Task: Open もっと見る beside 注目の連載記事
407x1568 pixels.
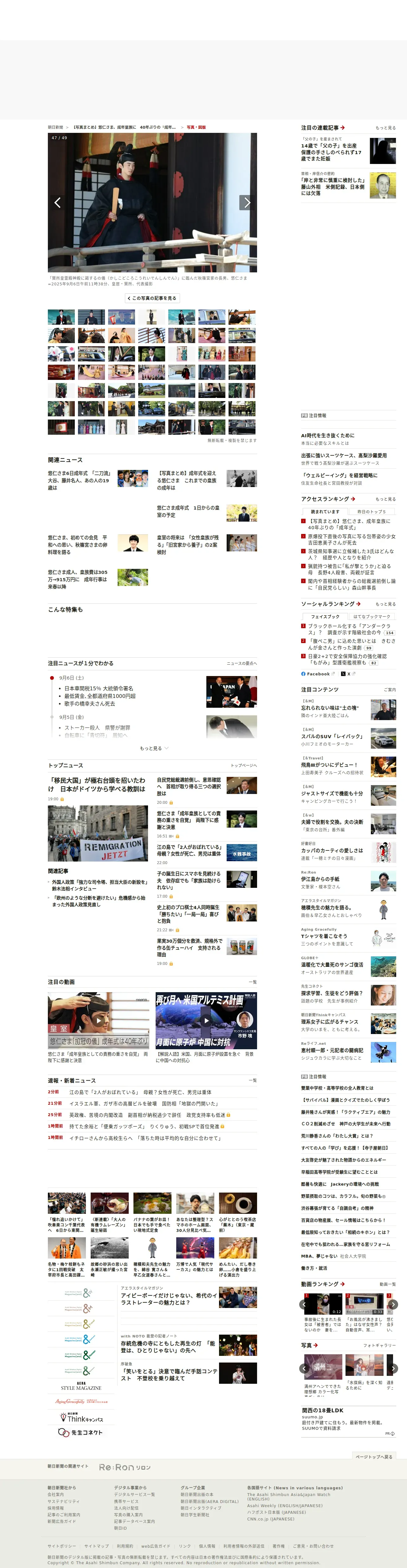Action: point(385,128)
